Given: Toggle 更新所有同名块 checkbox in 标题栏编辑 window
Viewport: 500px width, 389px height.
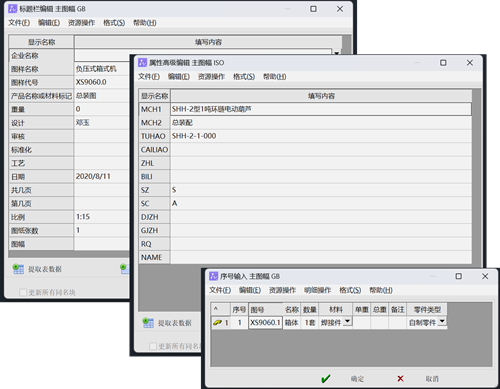Looking at the screenshot, I should click(x=23, y=292).
